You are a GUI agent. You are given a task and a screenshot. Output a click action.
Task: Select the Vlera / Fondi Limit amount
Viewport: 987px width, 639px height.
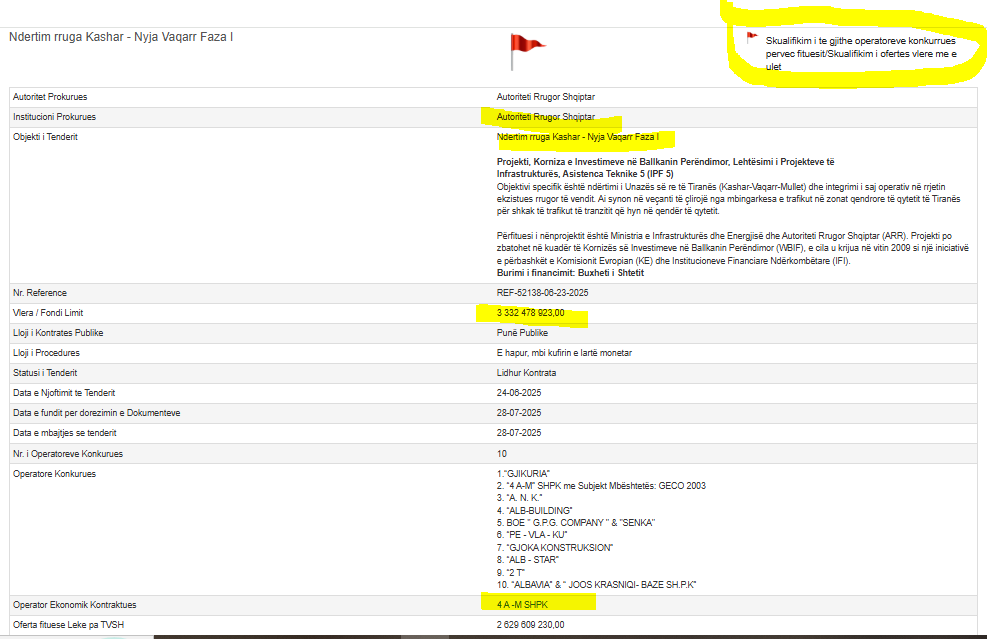coord(530,313)
